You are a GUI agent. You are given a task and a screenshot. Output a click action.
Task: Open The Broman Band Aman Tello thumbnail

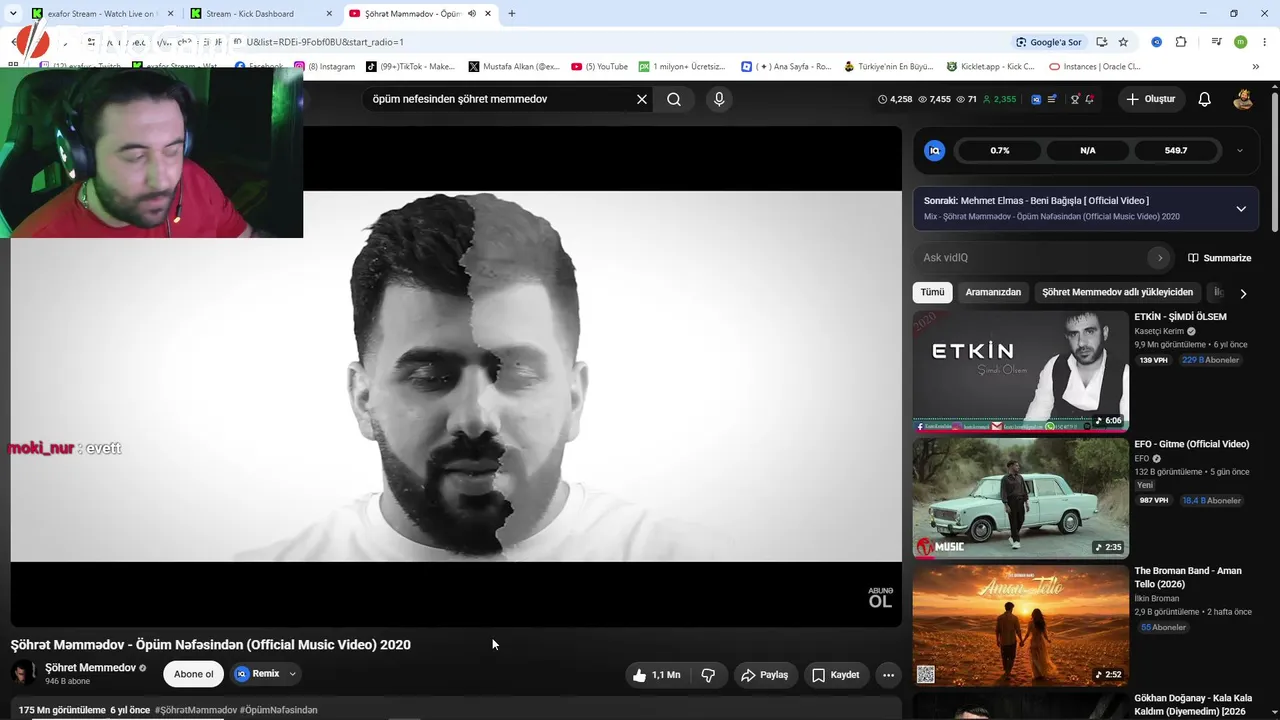point(1020,625)
